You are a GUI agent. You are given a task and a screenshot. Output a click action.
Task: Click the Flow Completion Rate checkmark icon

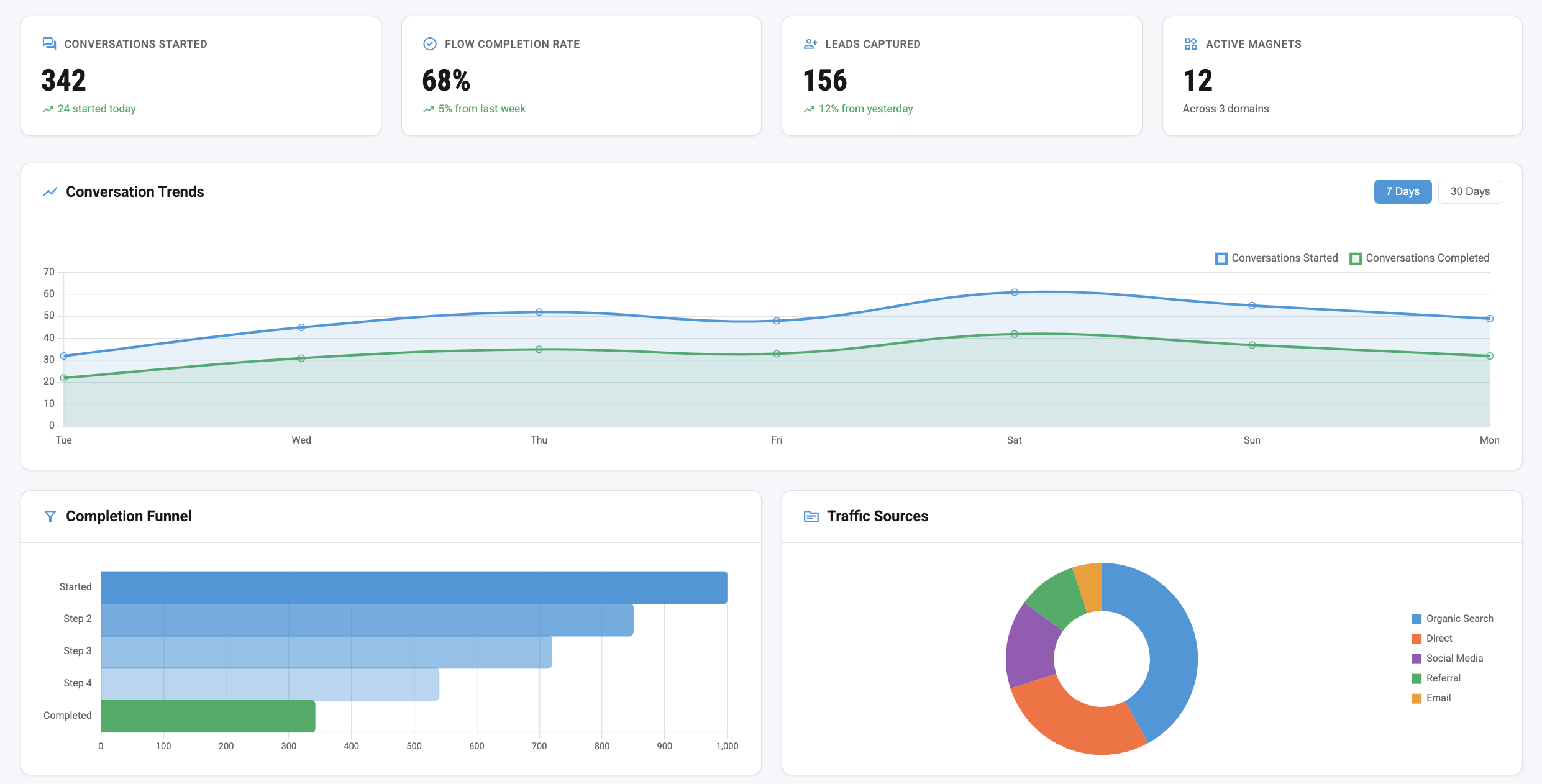pos(429,43)
